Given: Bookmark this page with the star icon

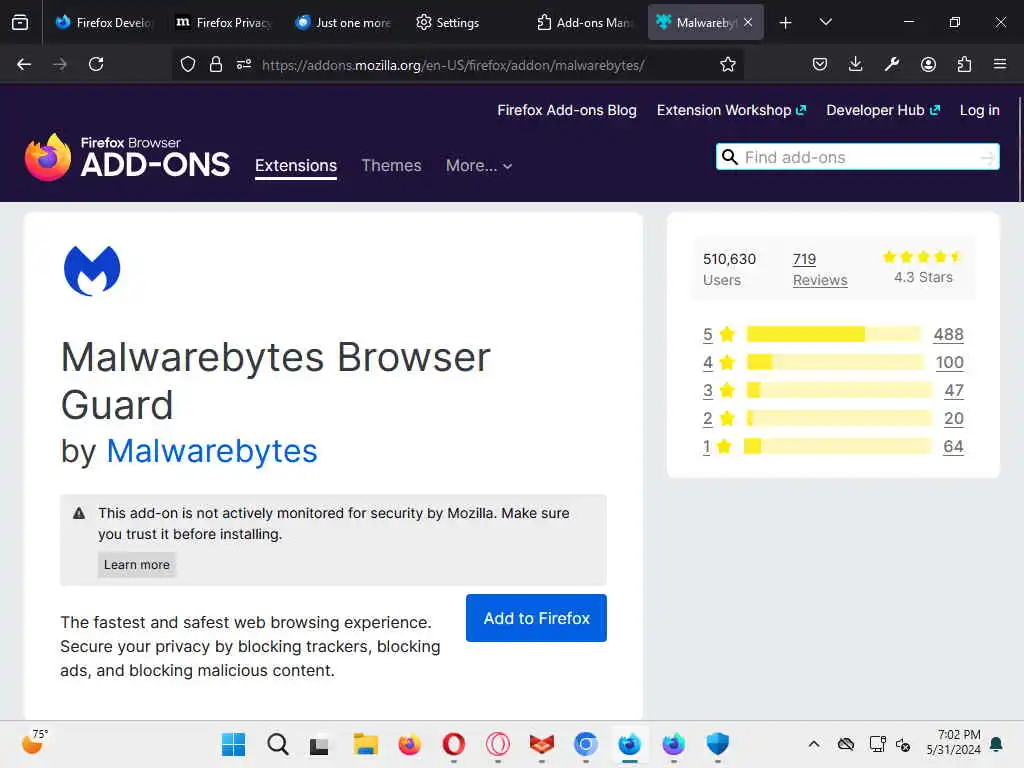Looking at the screenshot, I should click(x=728, y=64).
